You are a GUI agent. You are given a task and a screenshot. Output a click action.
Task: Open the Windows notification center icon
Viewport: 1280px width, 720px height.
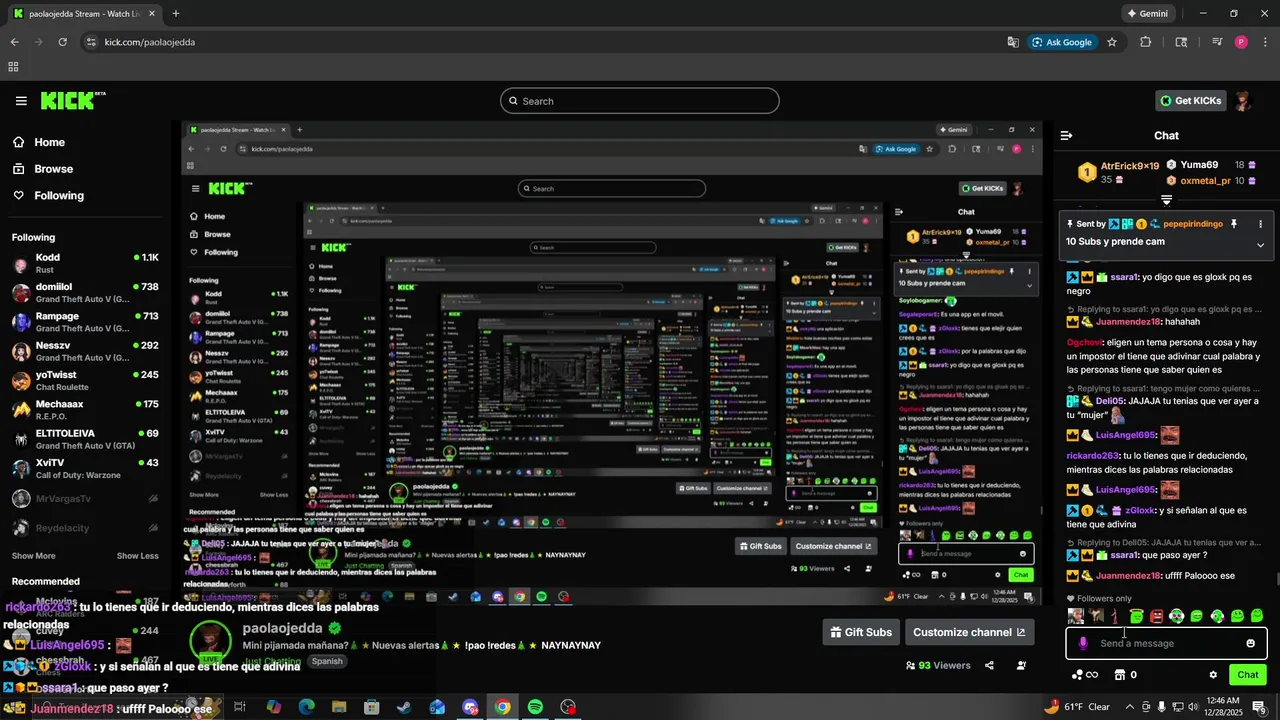point(1262,707)
